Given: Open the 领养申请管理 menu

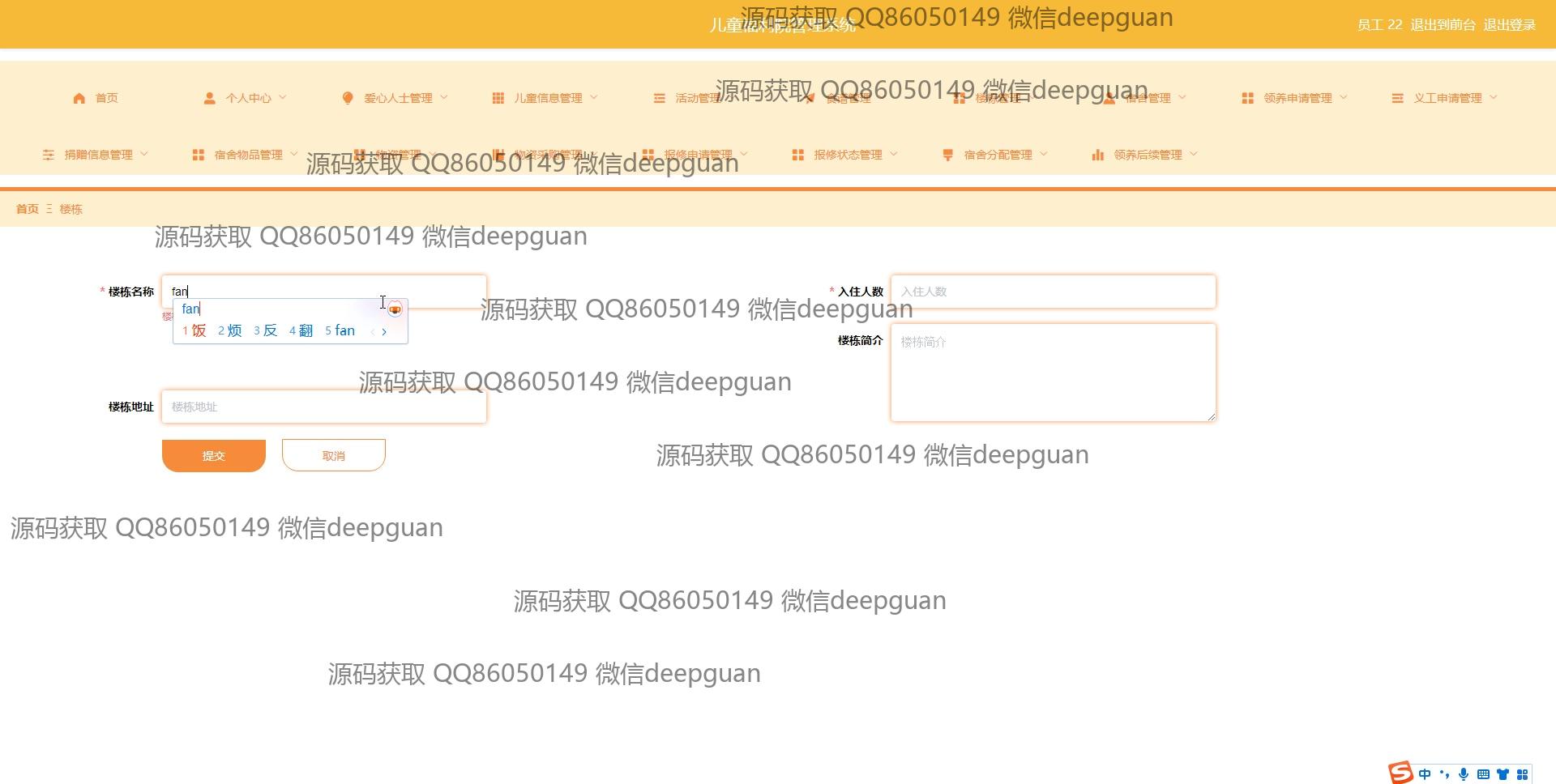Looking at the screenshot, I should tap(1297, 98).
